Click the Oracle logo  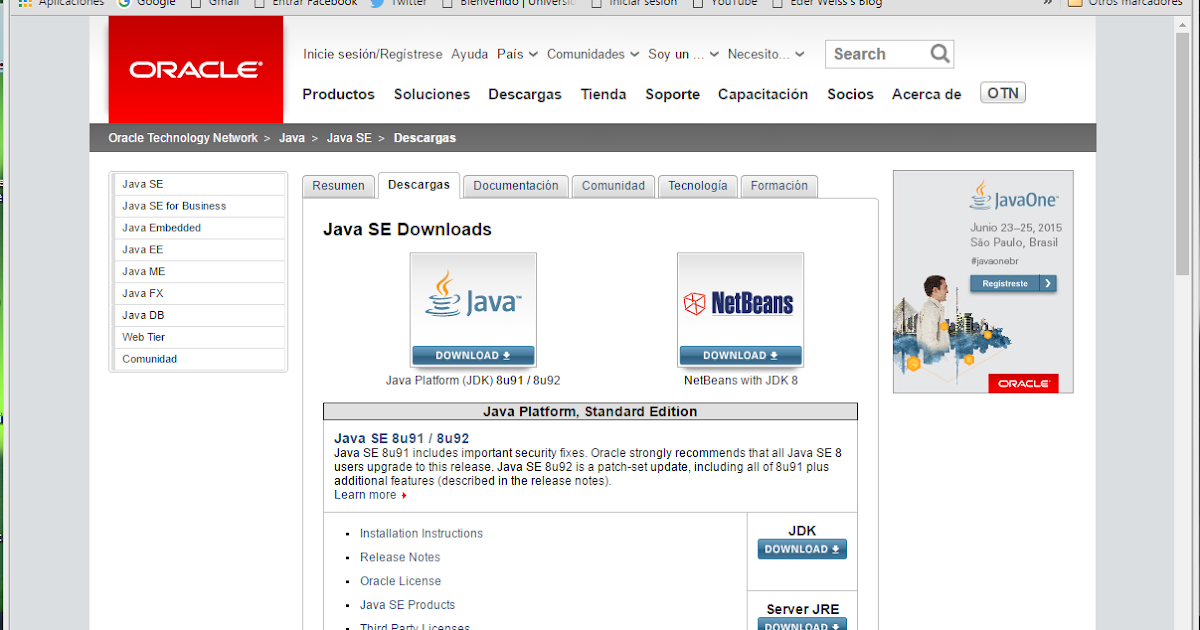[195, 70]
